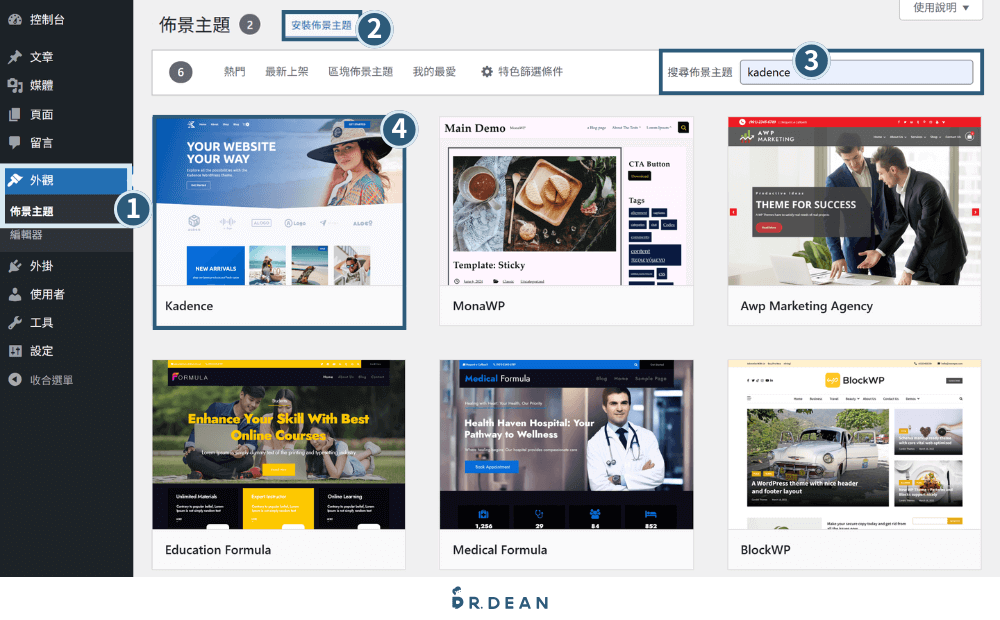
Task: Click the MonaWP theme screenshot
Action: point(566,201)
